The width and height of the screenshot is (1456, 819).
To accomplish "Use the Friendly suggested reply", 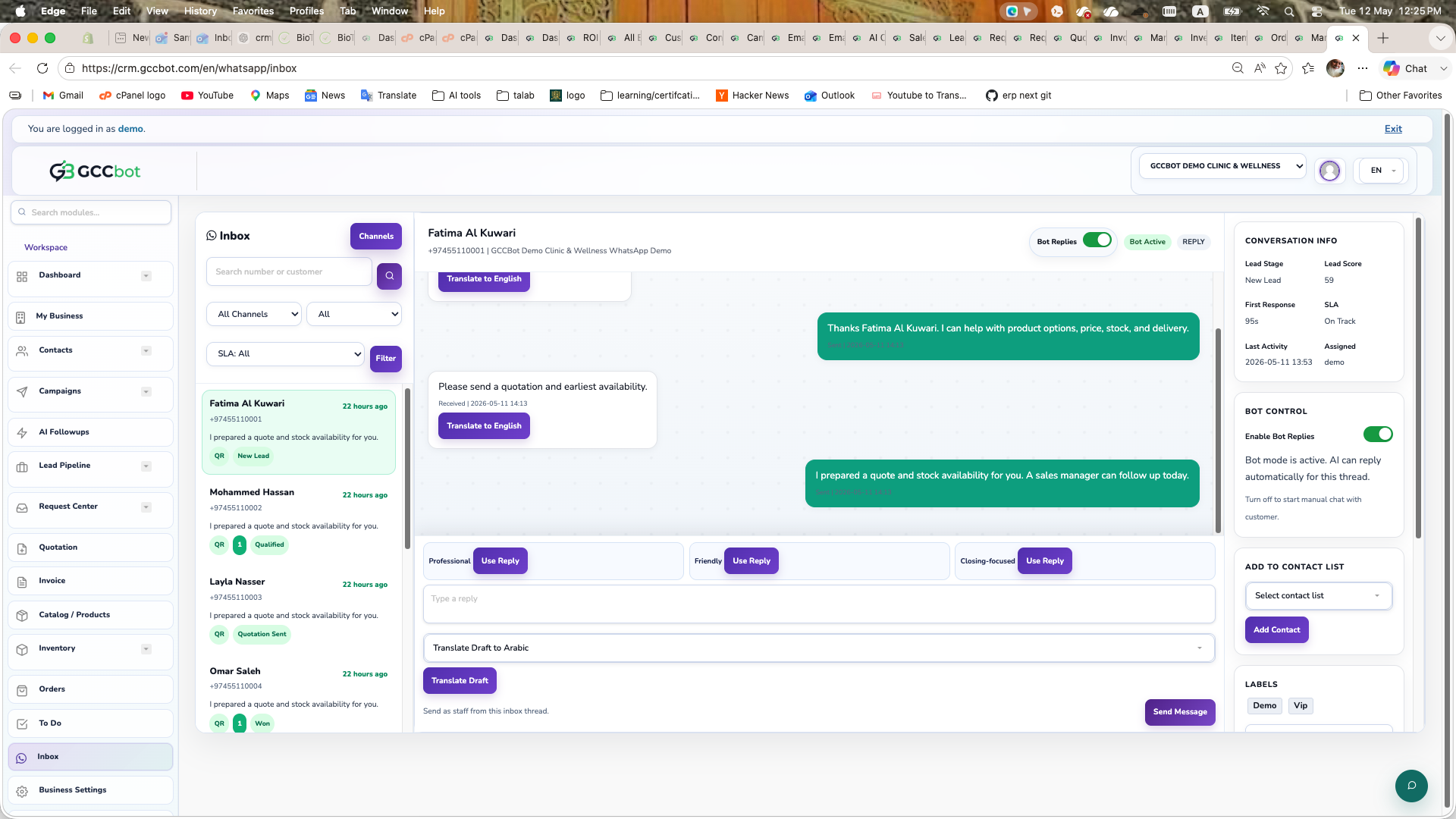I will (x=751, y=561).
